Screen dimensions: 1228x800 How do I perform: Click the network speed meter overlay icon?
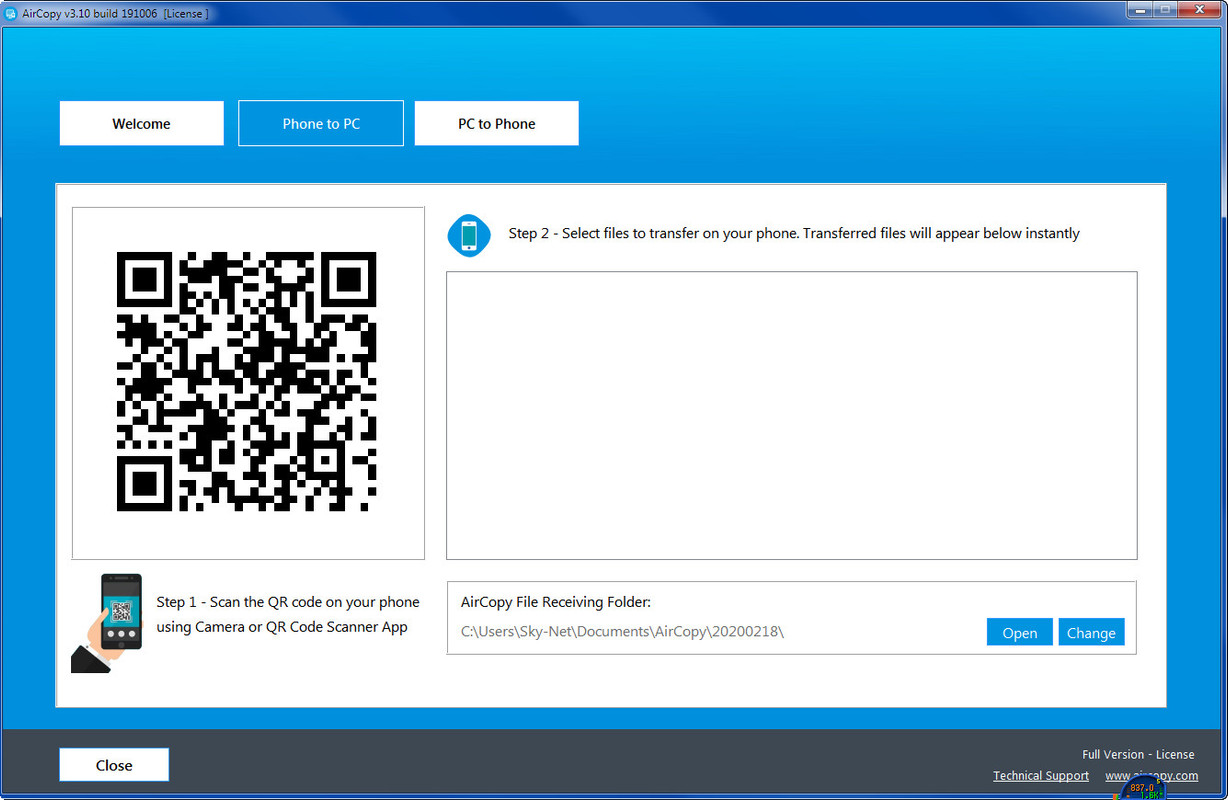(1142, 788)
